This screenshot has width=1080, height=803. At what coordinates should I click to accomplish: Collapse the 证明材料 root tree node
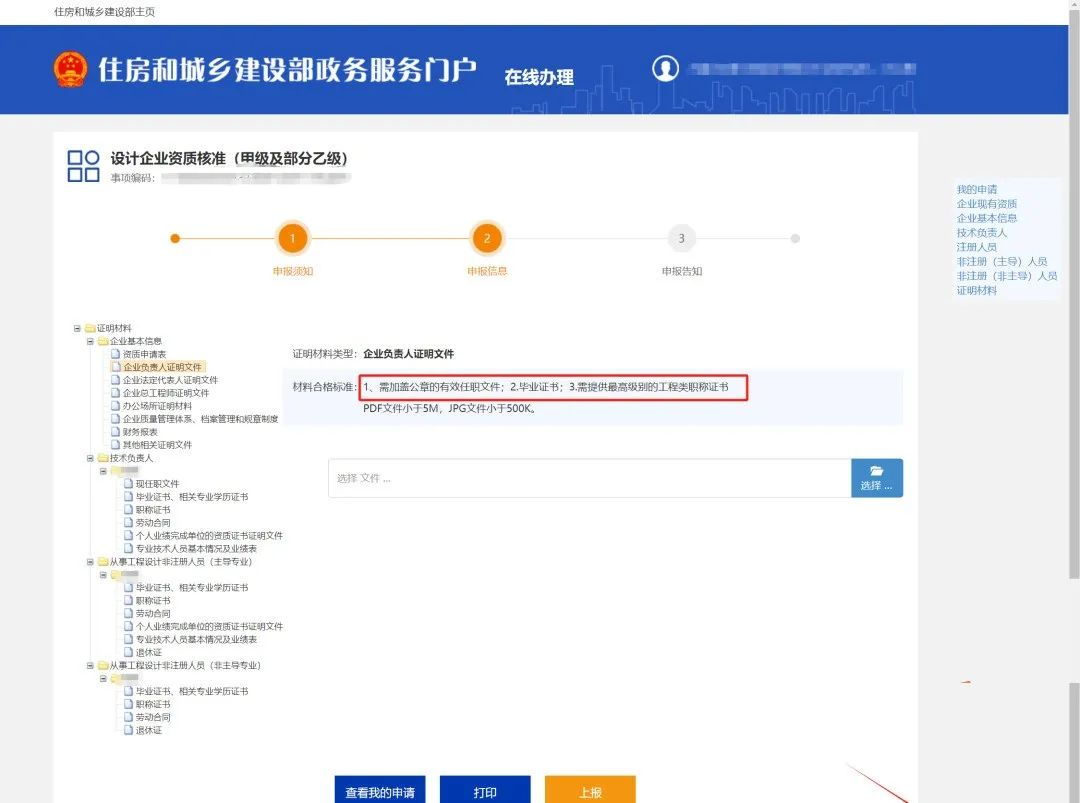click(77, 328)
